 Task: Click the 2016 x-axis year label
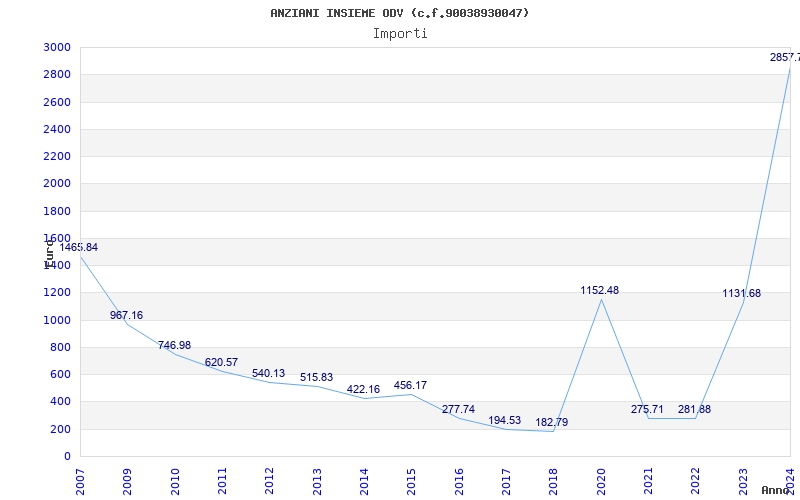tap(459, 482)
